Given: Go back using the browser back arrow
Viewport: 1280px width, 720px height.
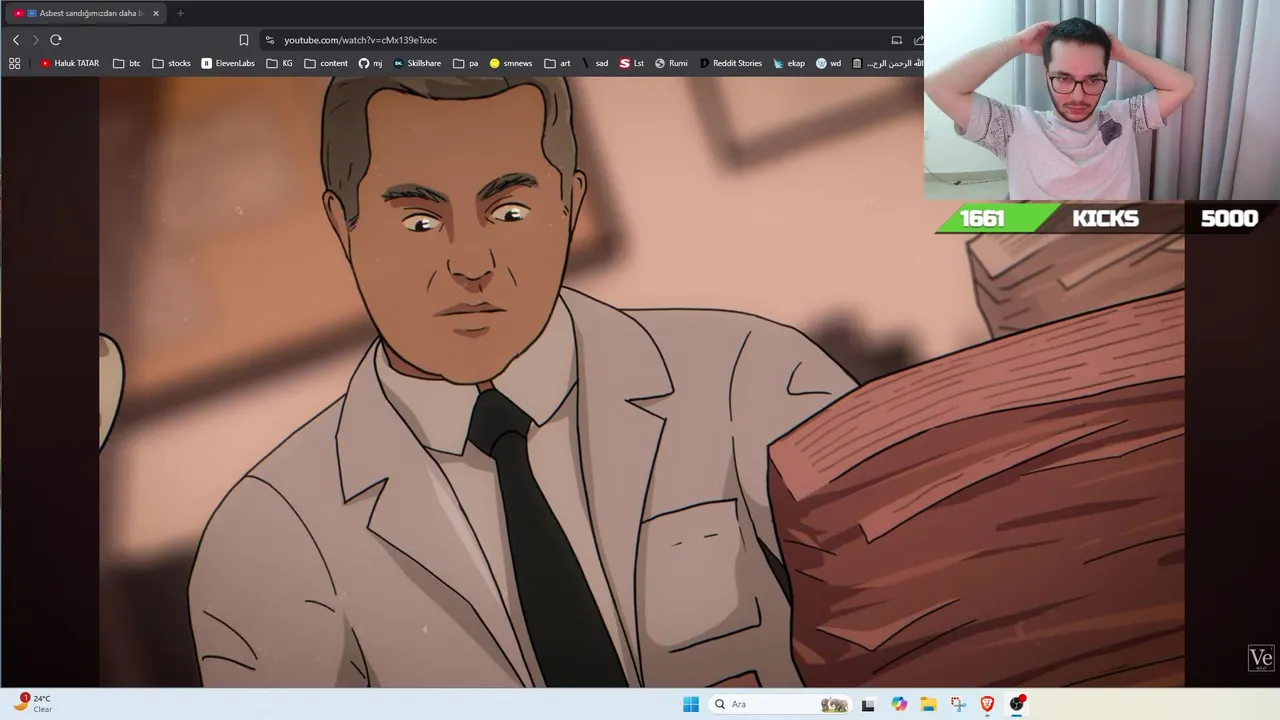Looking at the screenshot, I should (x=16, y=40).
